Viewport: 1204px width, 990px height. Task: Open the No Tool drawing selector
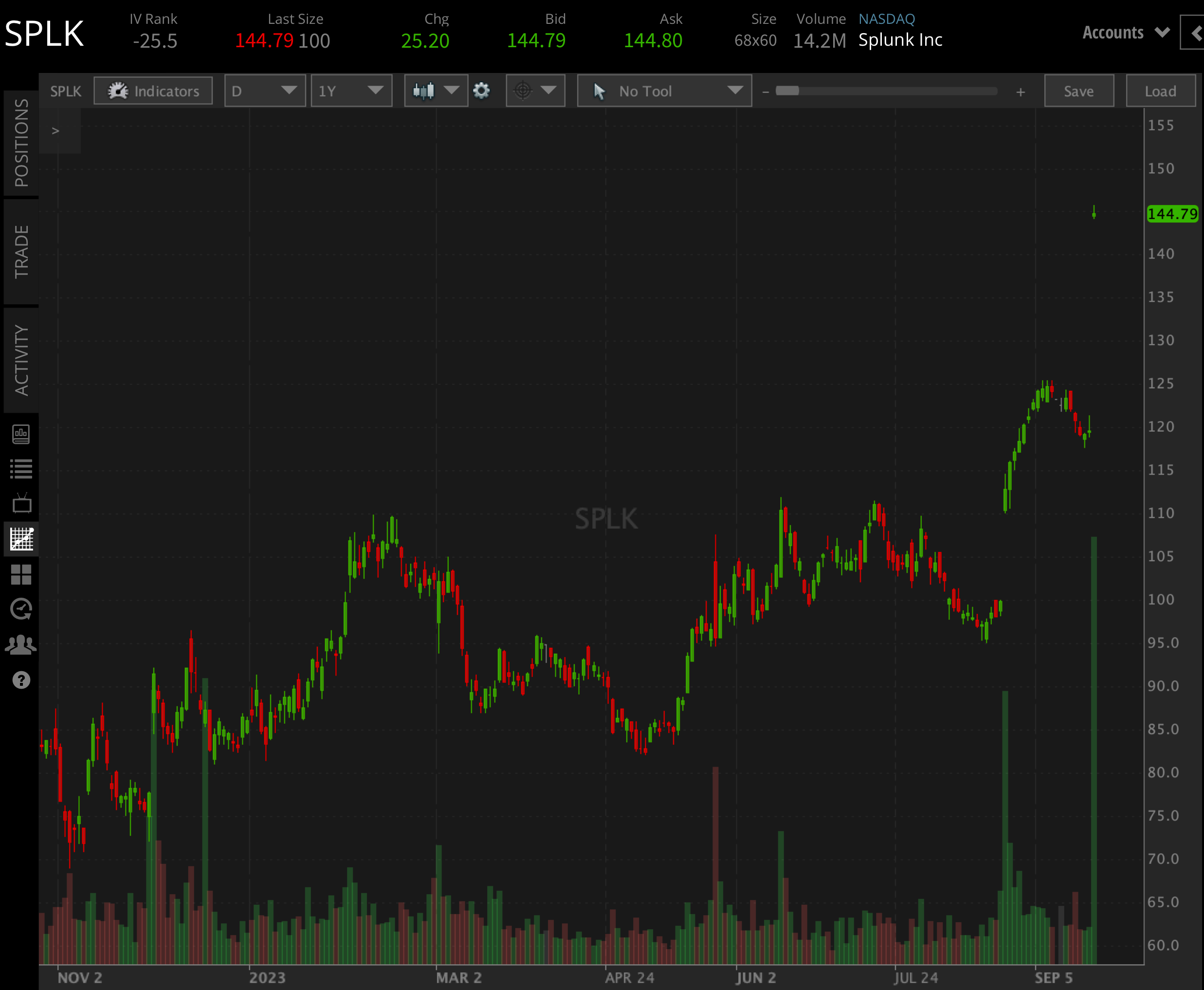coord(664,91)
